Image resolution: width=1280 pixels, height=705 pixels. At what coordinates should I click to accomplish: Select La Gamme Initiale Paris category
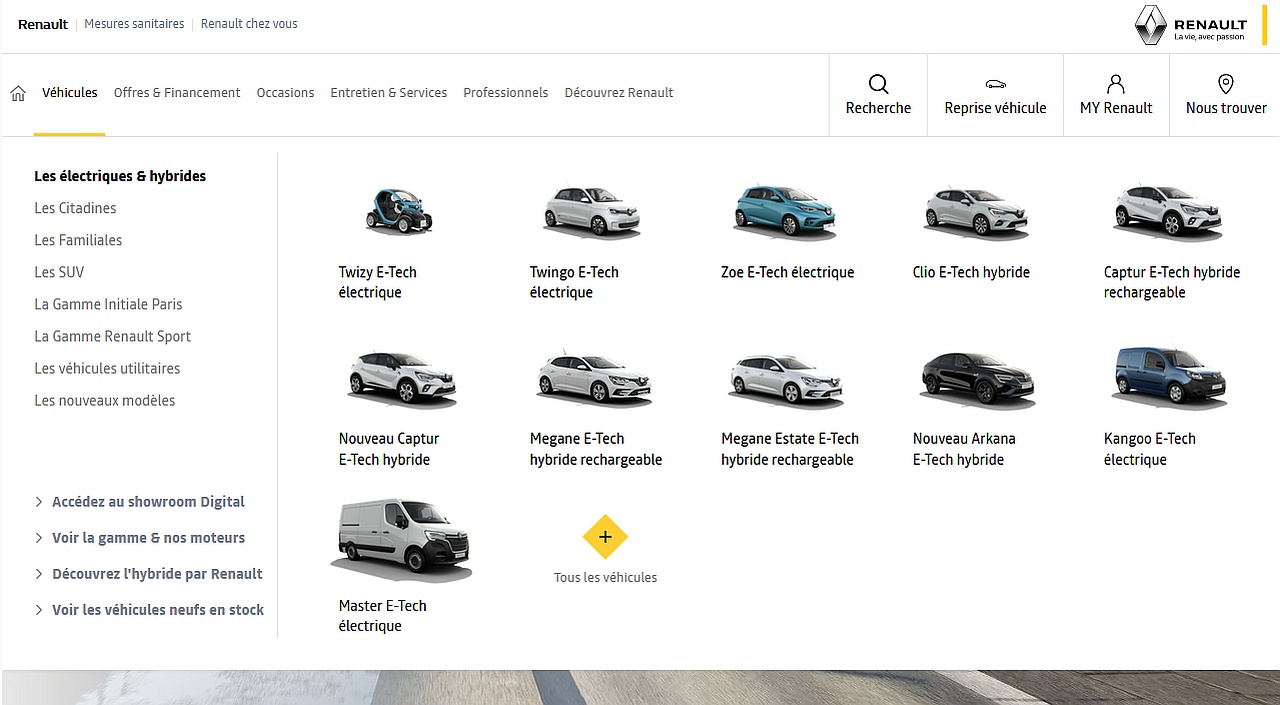point(108,304)
